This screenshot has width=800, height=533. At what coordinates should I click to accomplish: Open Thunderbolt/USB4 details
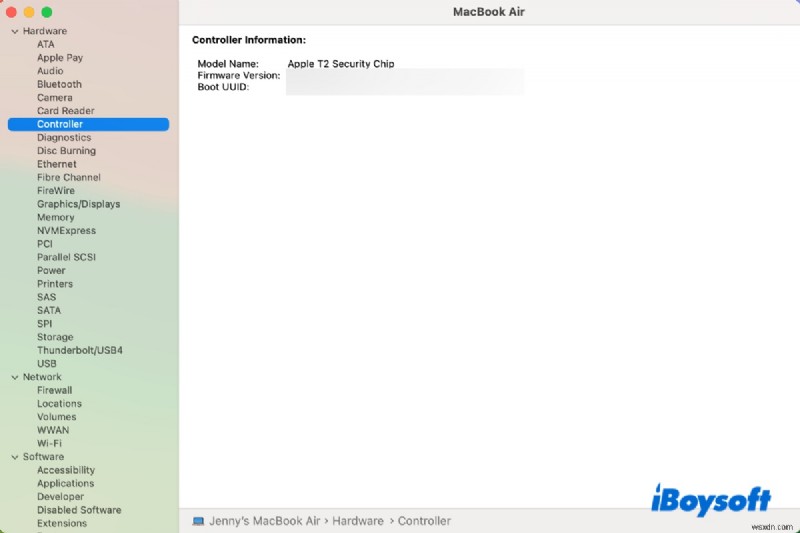[x=80, y=350]
